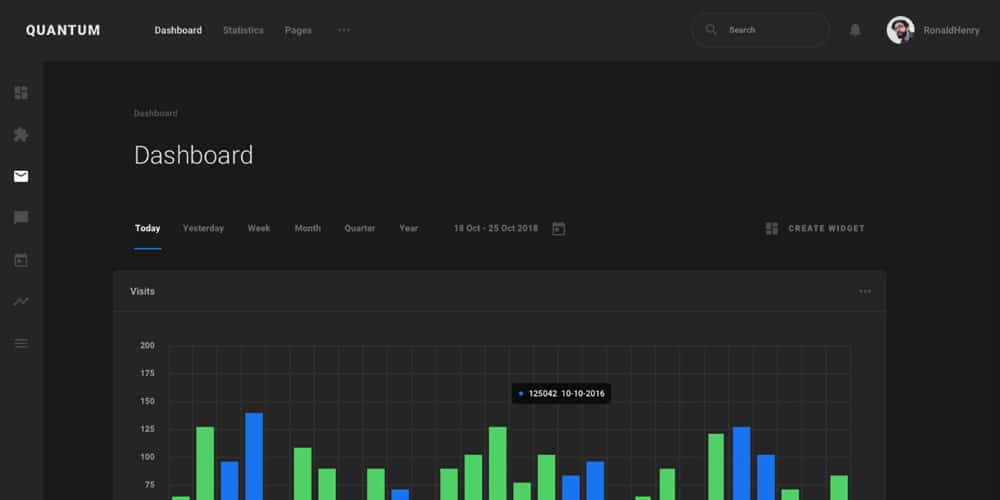The image size is (1000, 500).
Task: Go to Statistics in the top navigation
Action: pyautogui.click(x=243, y=31)
